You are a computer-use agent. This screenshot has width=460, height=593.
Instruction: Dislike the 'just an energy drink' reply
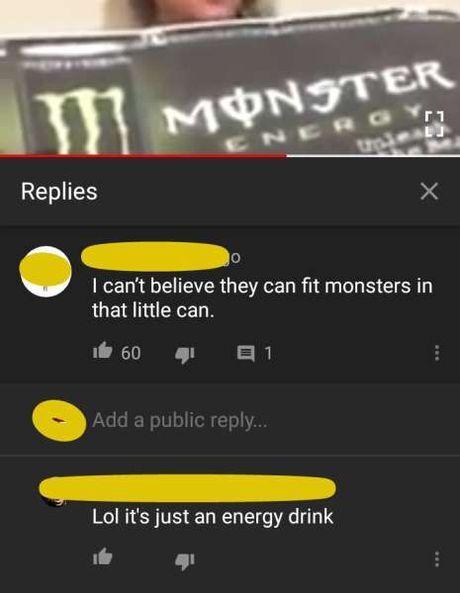(x=185, y=561)
